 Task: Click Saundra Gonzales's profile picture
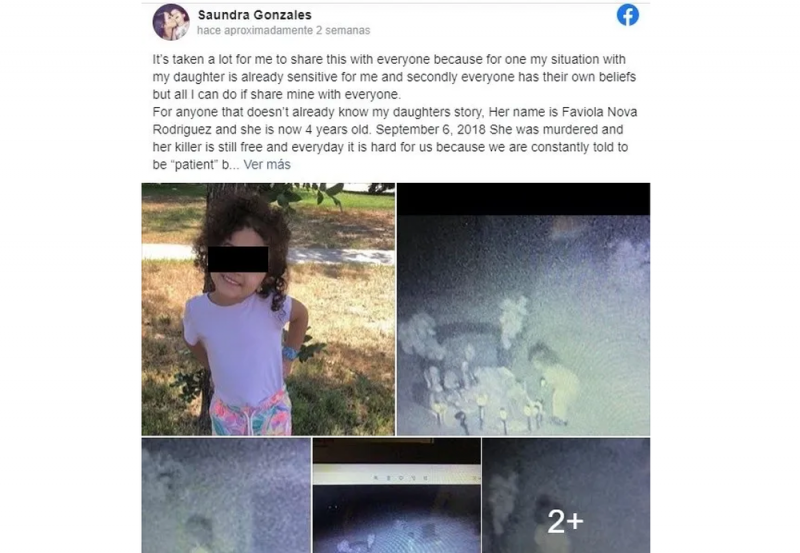point(171,22)
